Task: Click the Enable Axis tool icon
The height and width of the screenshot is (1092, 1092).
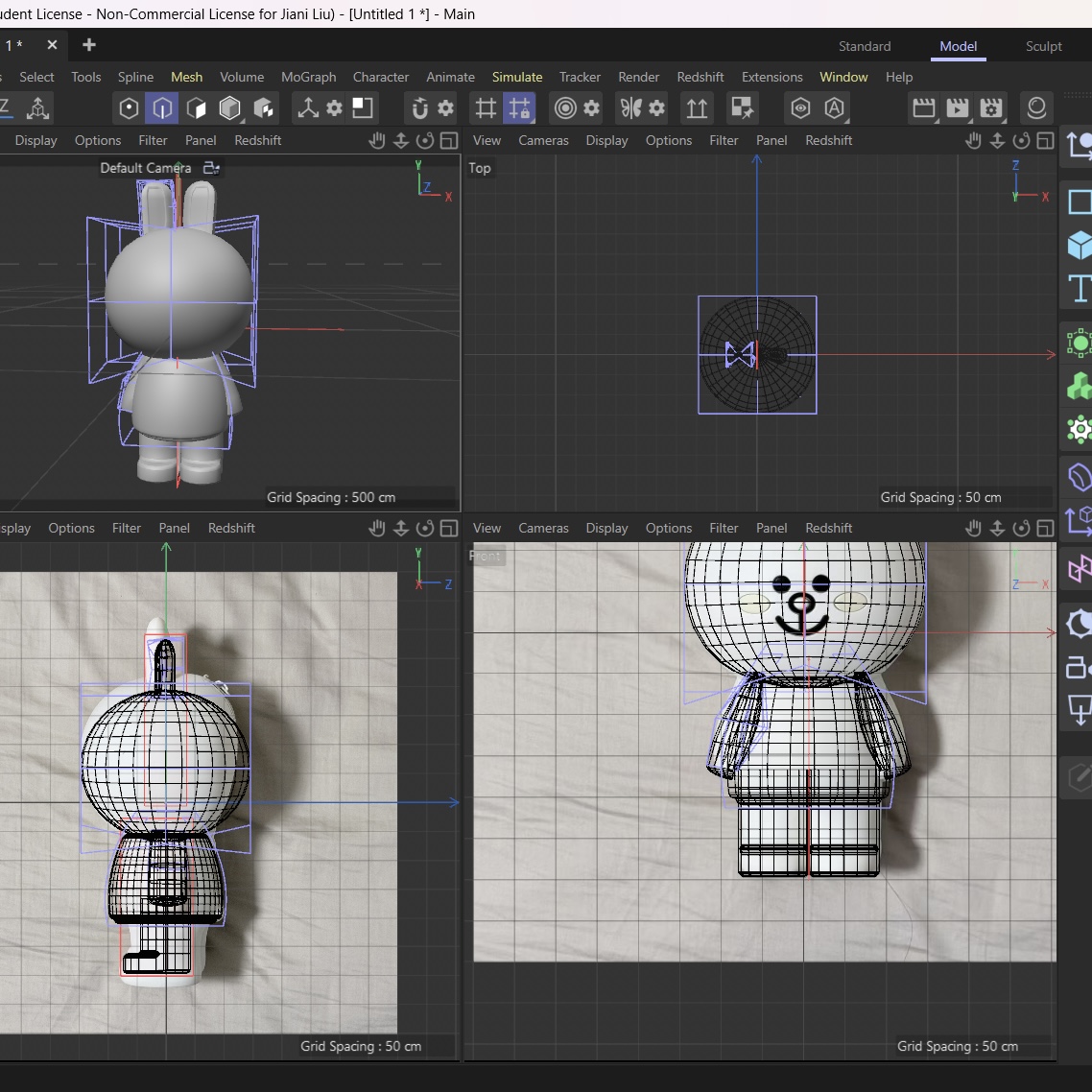Action: pos(308,107)
